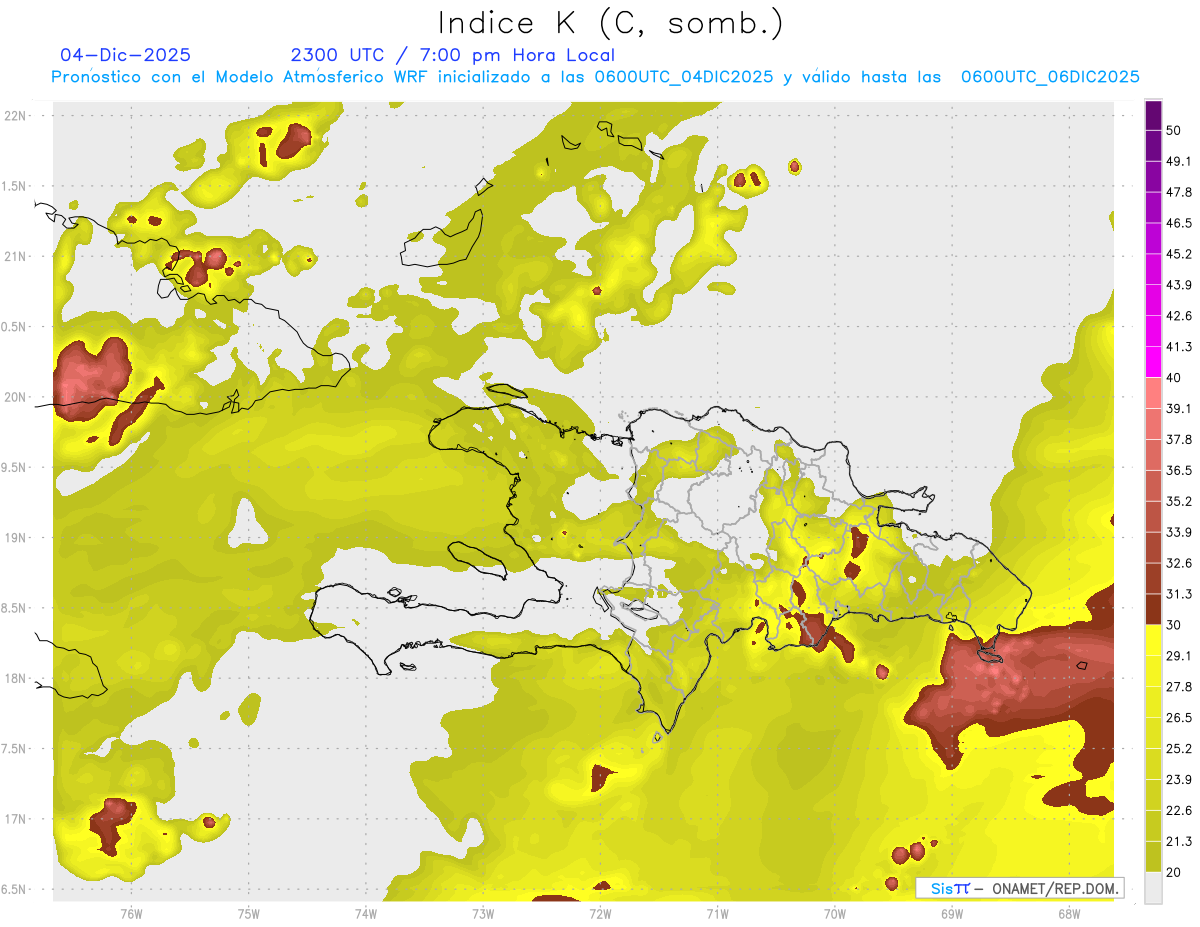The height and width of the screenshot is (927, 1200).
Task: Click the 19N latitude label
Action: click(16, 537)
